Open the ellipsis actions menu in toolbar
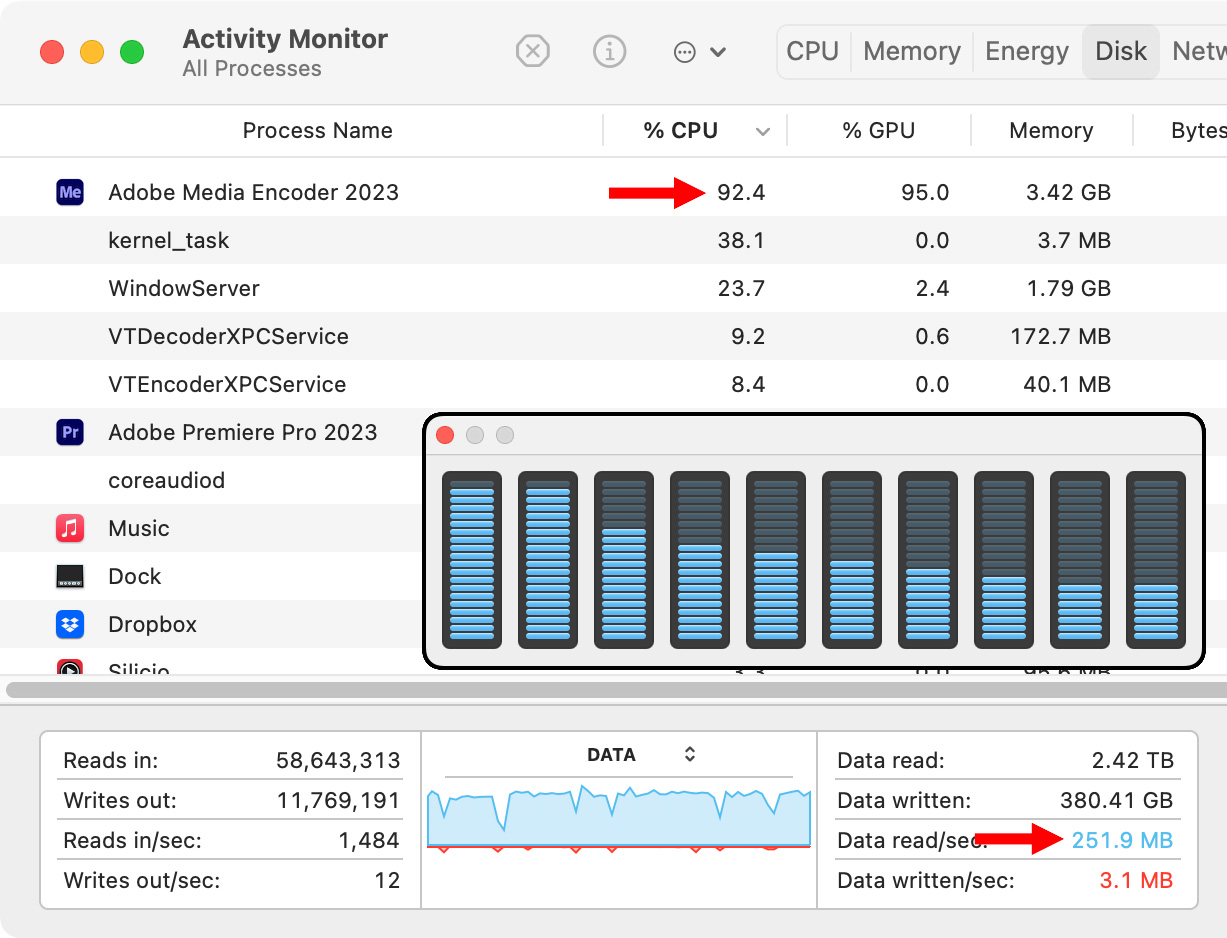Image resolution: width=1227 pixels, height=938 pixels. click(x=699, y=52)
